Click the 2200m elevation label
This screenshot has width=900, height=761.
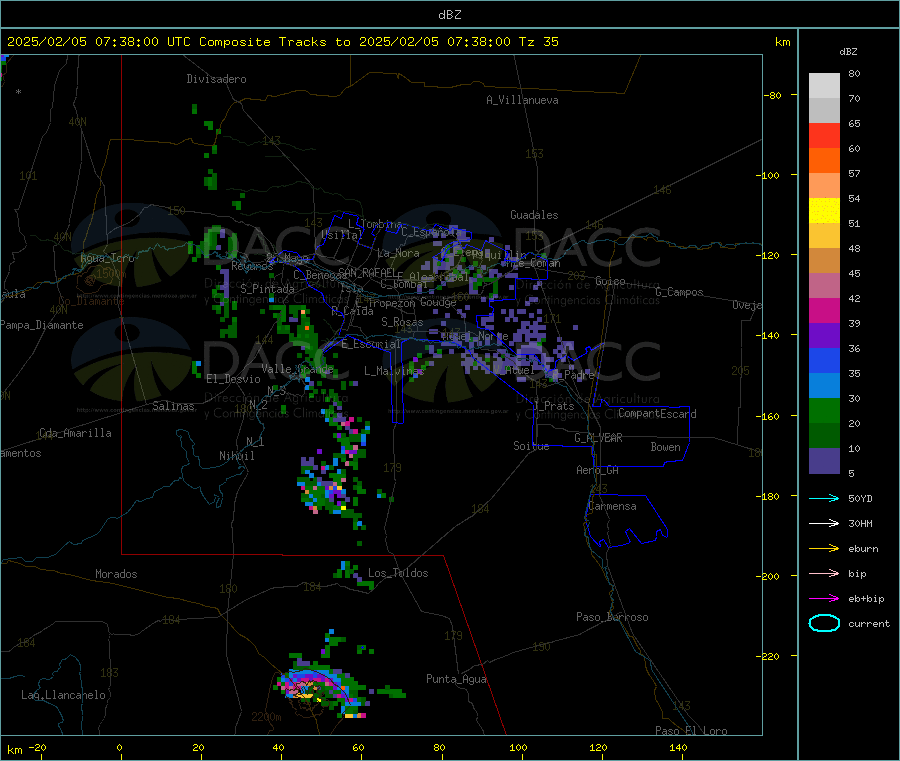pos(266,717)
